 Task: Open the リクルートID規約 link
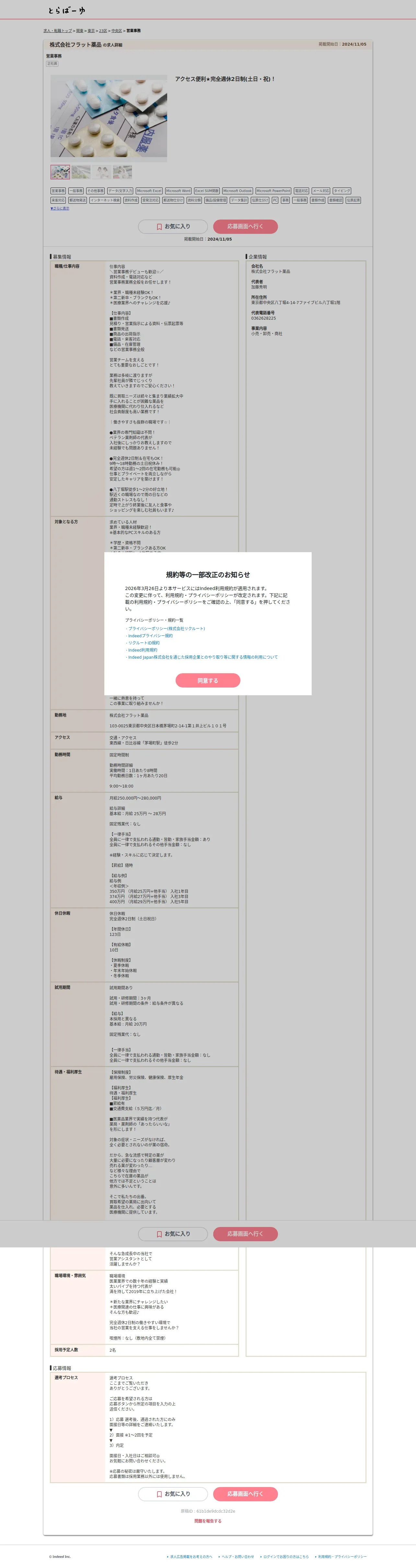(x=144, y=643)
